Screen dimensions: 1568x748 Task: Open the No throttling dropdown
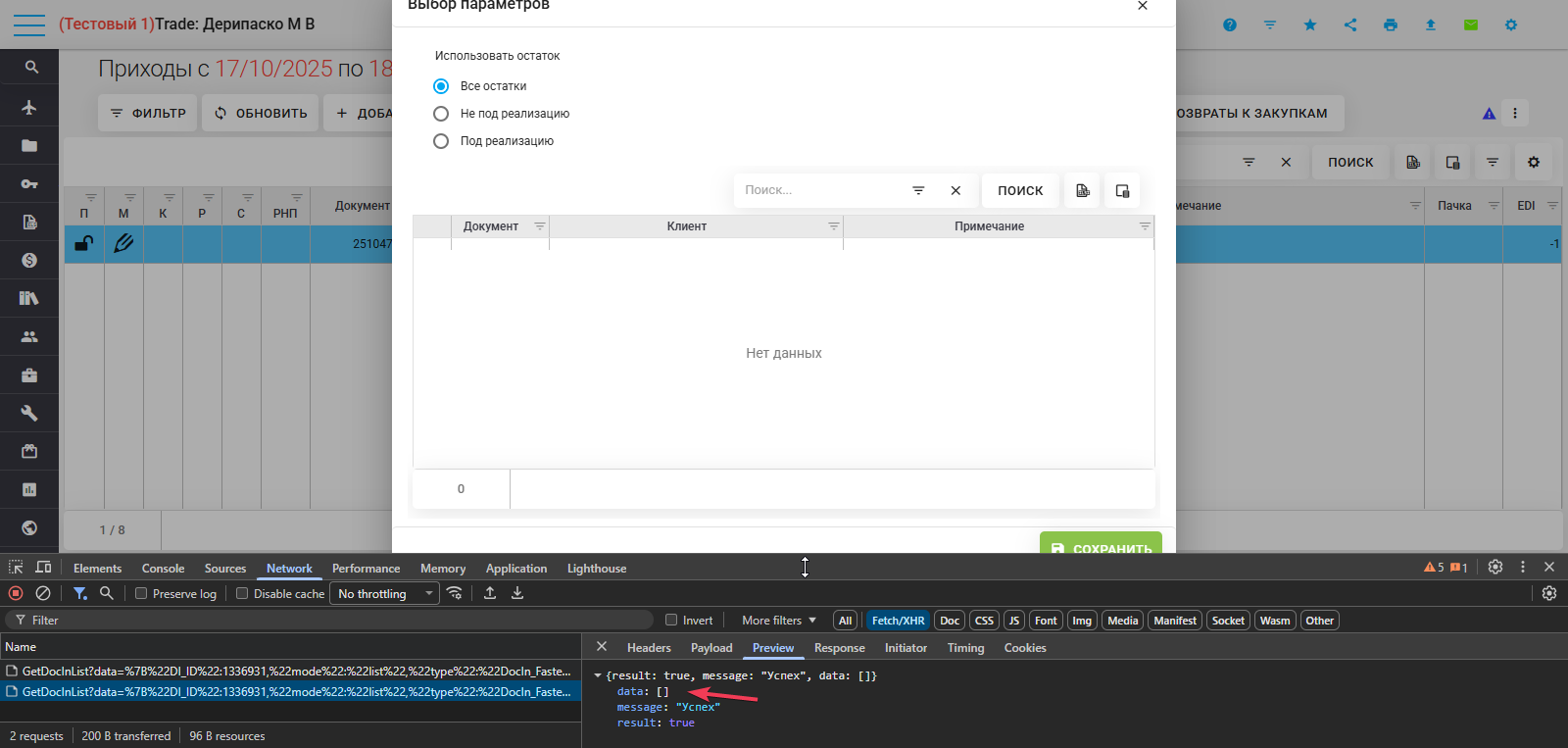[x=384, y=593]
